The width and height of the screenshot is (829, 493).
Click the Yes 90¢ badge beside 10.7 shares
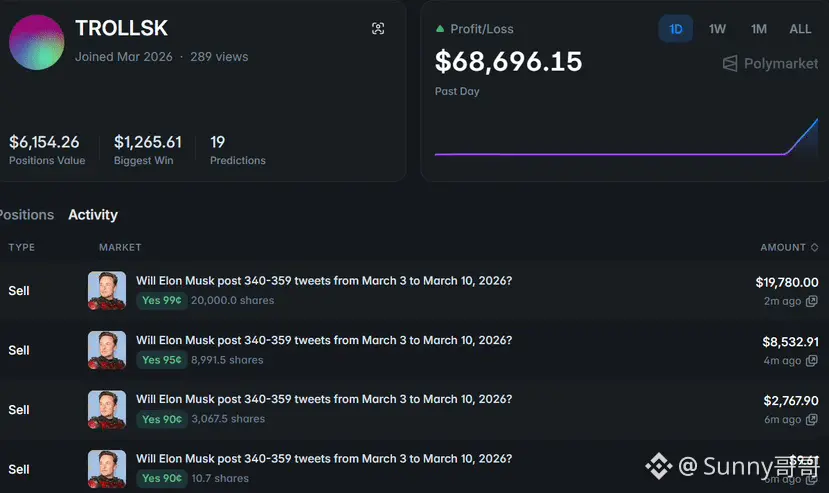[162, 478]
